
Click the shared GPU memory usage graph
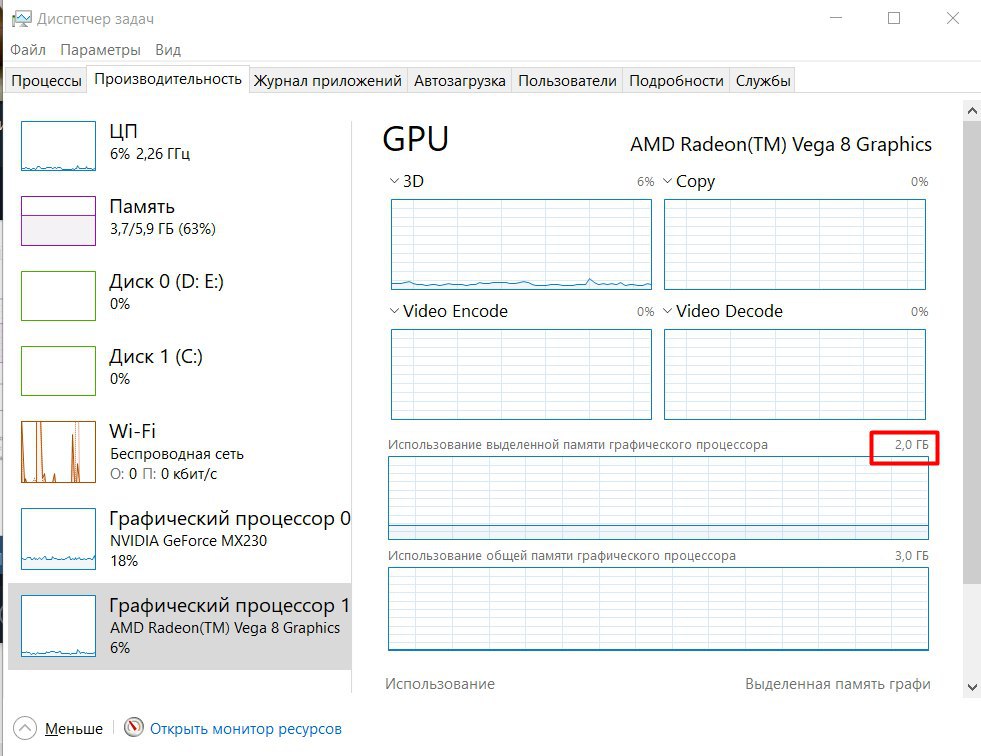tap(658, 609)
